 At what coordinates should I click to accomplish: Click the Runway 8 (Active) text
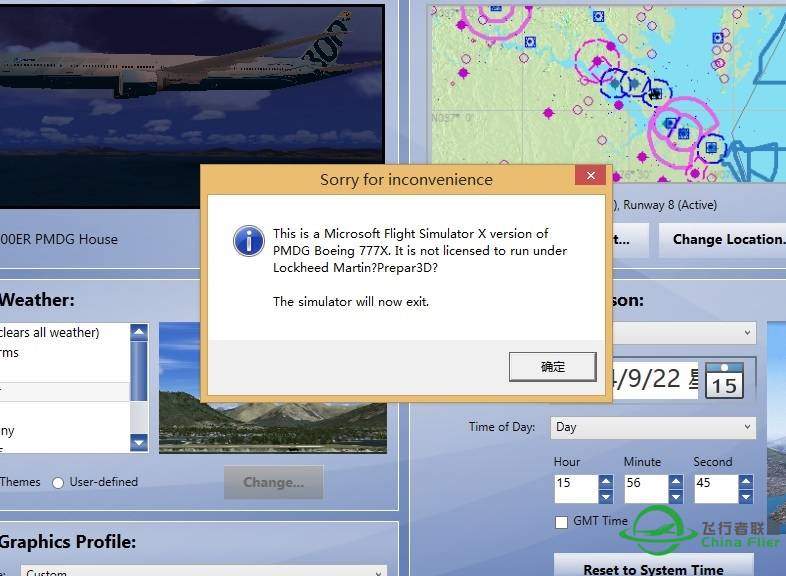click(x=670, y=205)
